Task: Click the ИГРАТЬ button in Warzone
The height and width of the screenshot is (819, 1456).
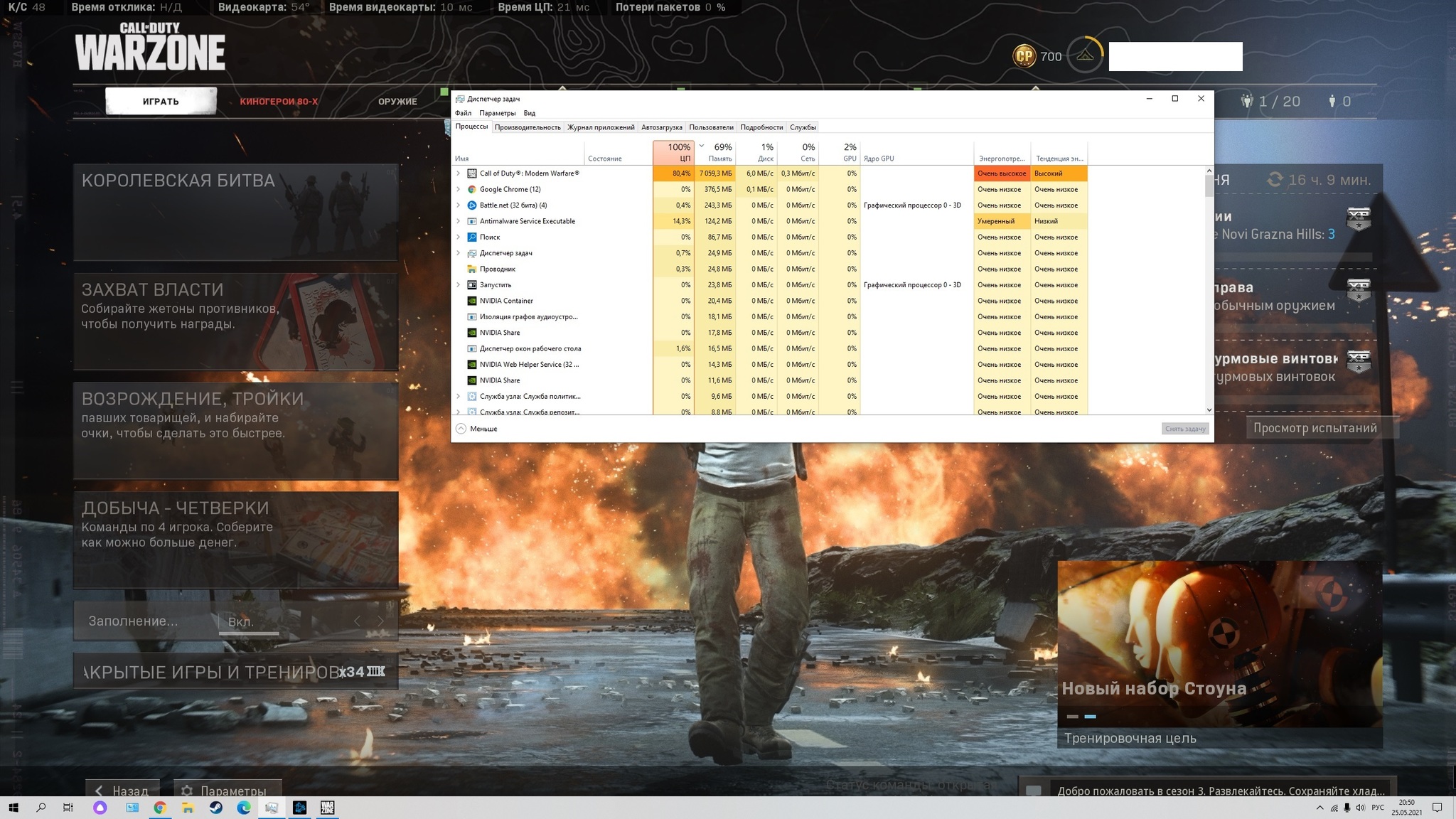Action: (160, 100)
